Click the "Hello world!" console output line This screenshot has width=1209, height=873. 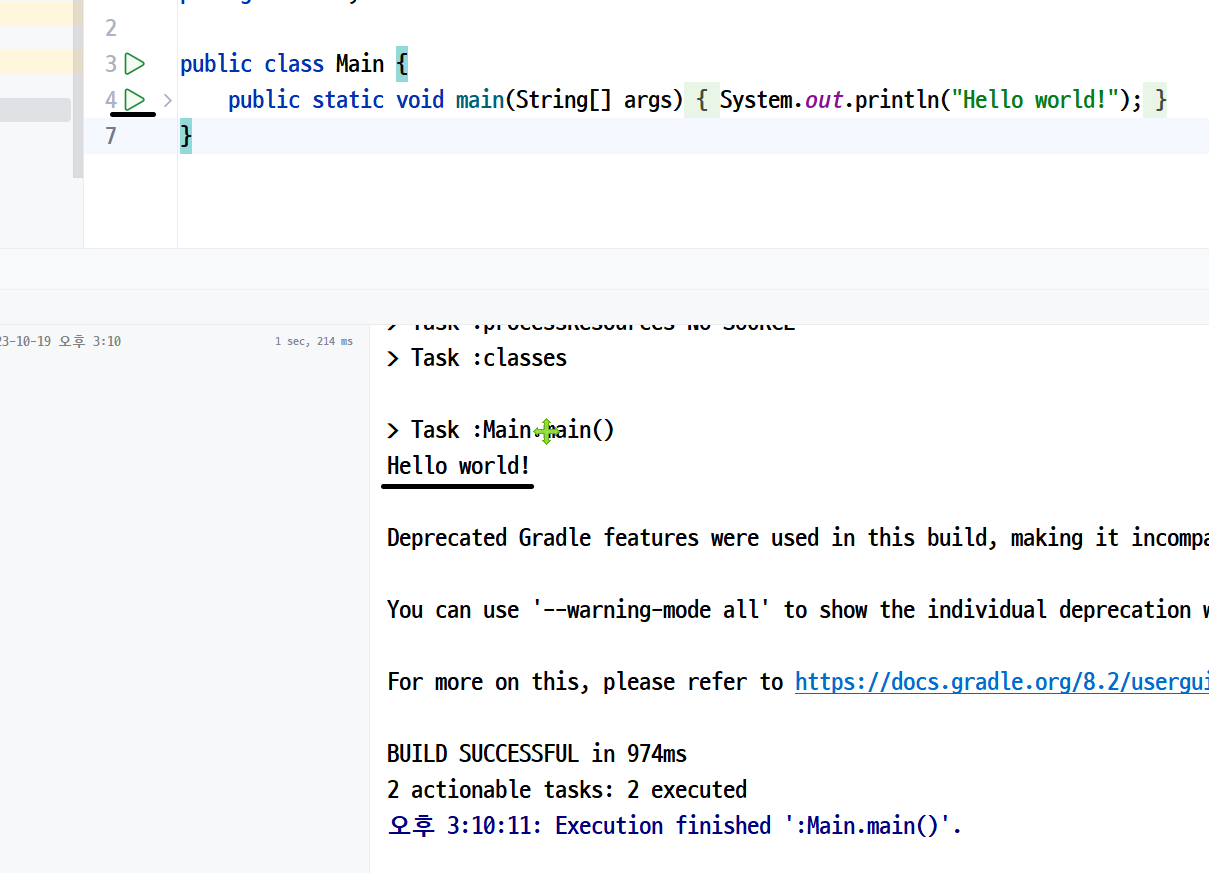tap(459, 466)
